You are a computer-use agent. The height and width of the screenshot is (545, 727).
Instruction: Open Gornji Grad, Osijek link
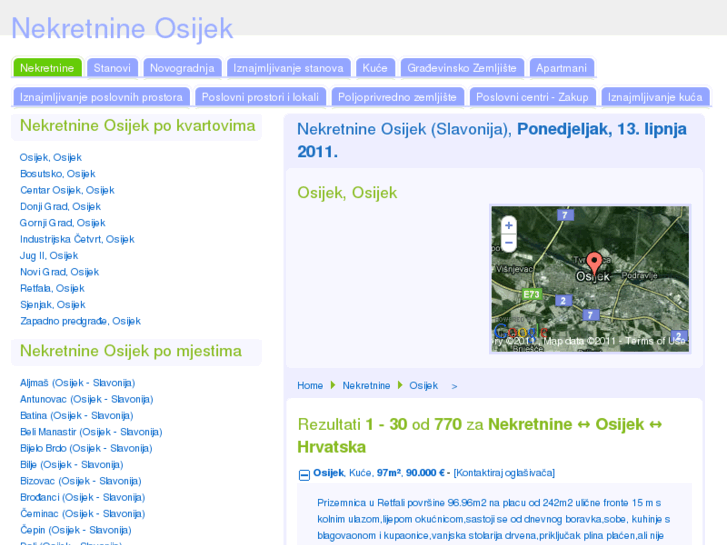click(x=63, y=223)
